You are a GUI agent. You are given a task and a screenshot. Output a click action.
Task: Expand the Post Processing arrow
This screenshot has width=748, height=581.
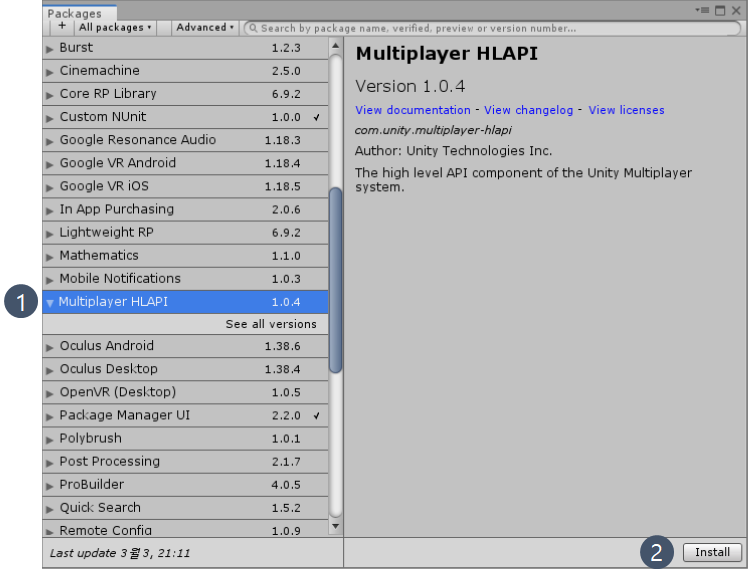tap(50, 463)
